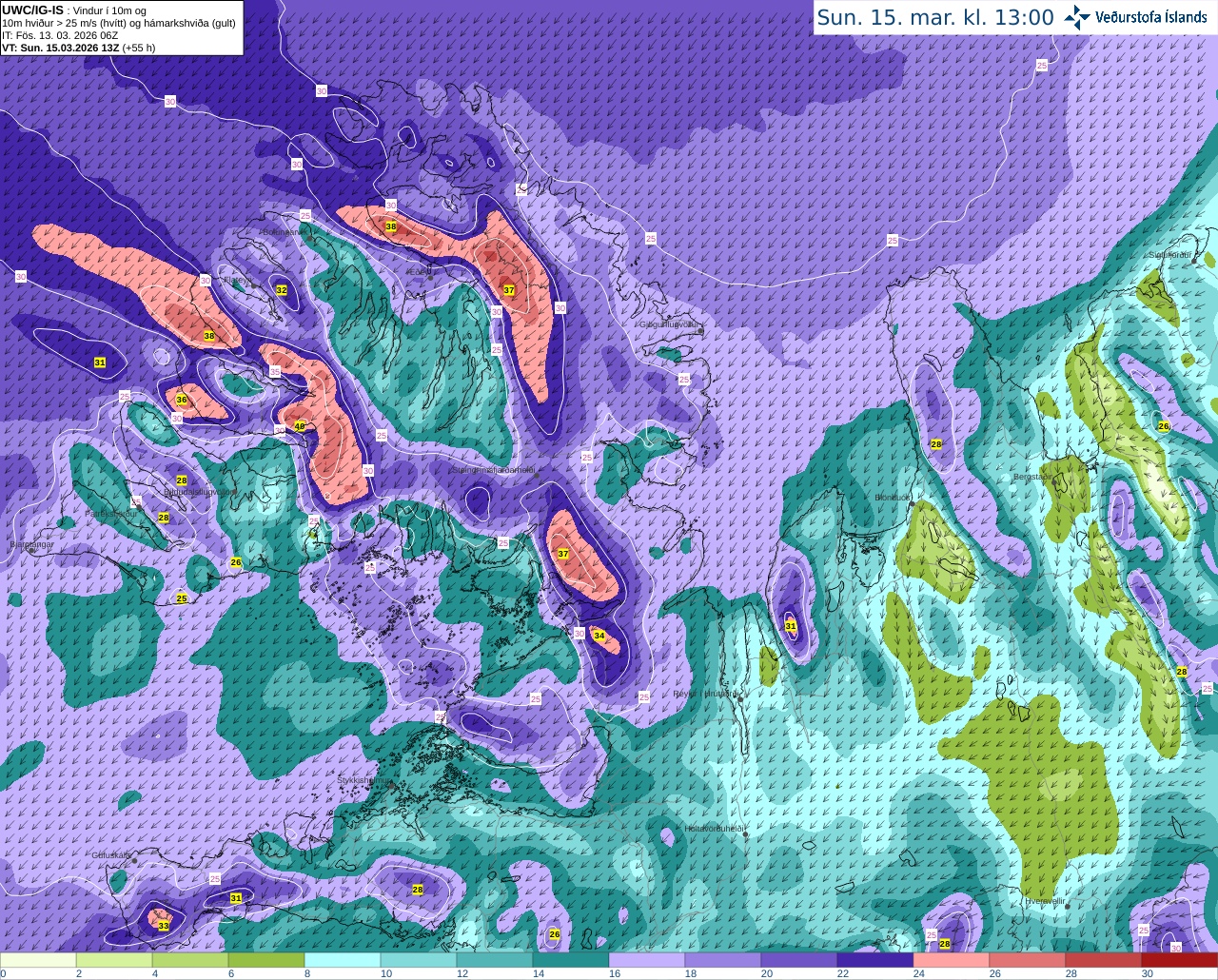Click the Hveravellir station label
The height and width of the screenshot is (980, 1218).
(x=1045, y=900)
